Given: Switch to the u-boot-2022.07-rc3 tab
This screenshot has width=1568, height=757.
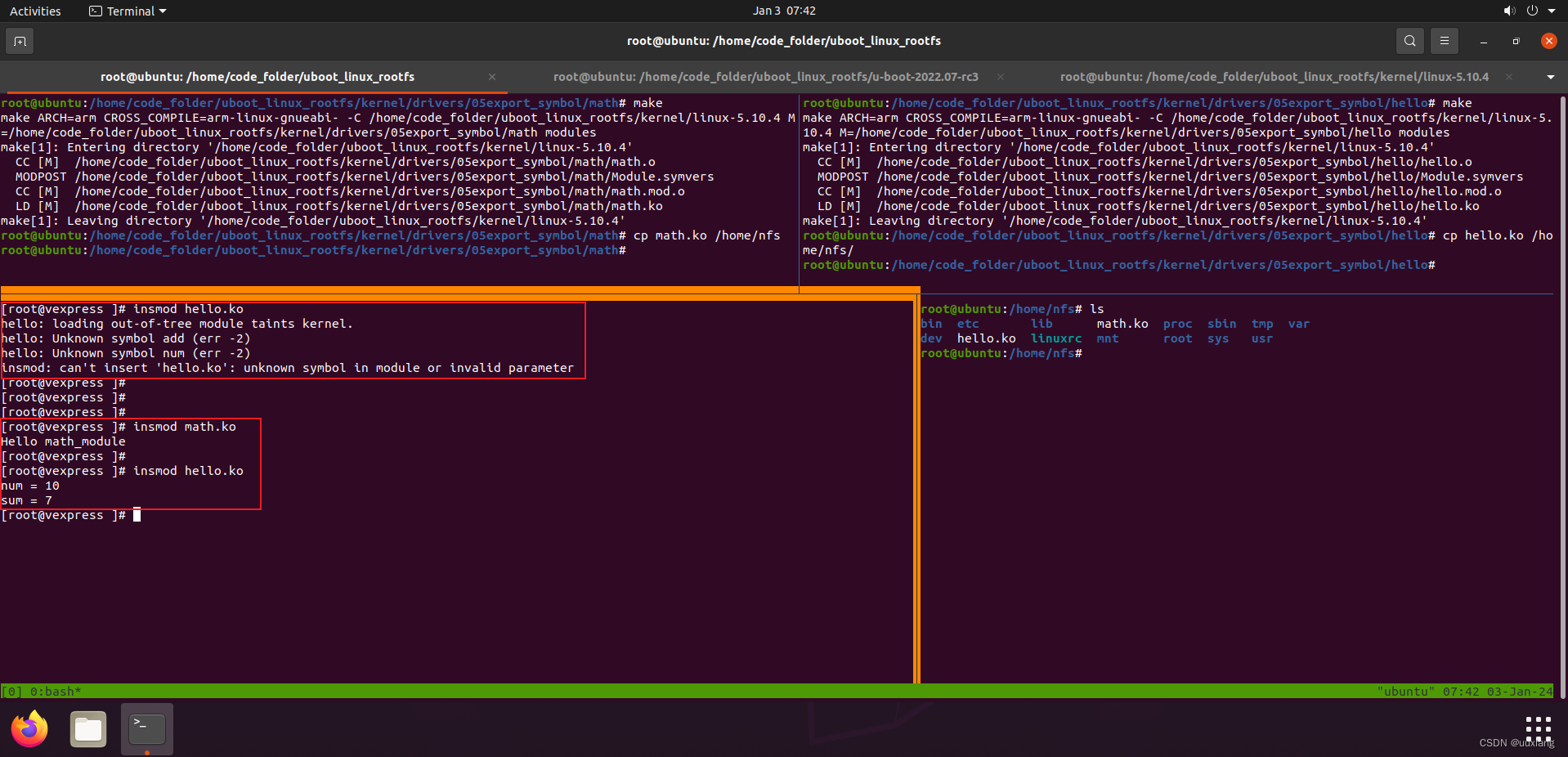Looking at the screenshot, I should pyautogui.click(x=765, y=77).
